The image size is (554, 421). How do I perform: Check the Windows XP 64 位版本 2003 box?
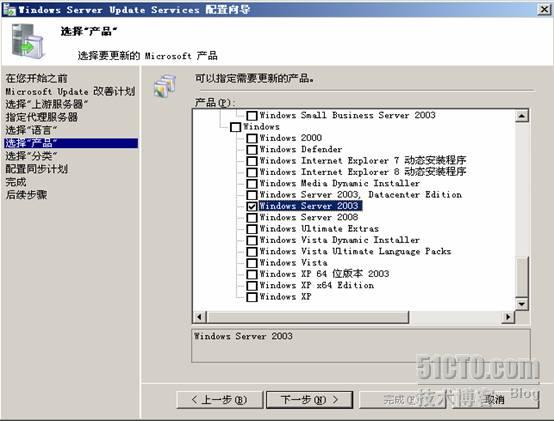[x=252, y=274]
